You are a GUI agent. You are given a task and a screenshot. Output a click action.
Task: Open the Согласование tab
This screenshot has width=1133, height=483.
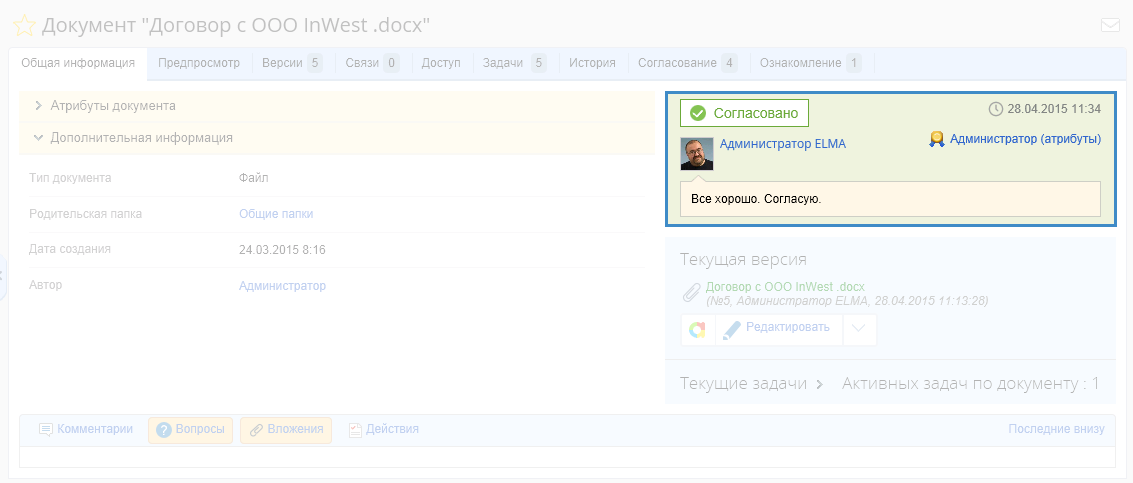point(686,63)
